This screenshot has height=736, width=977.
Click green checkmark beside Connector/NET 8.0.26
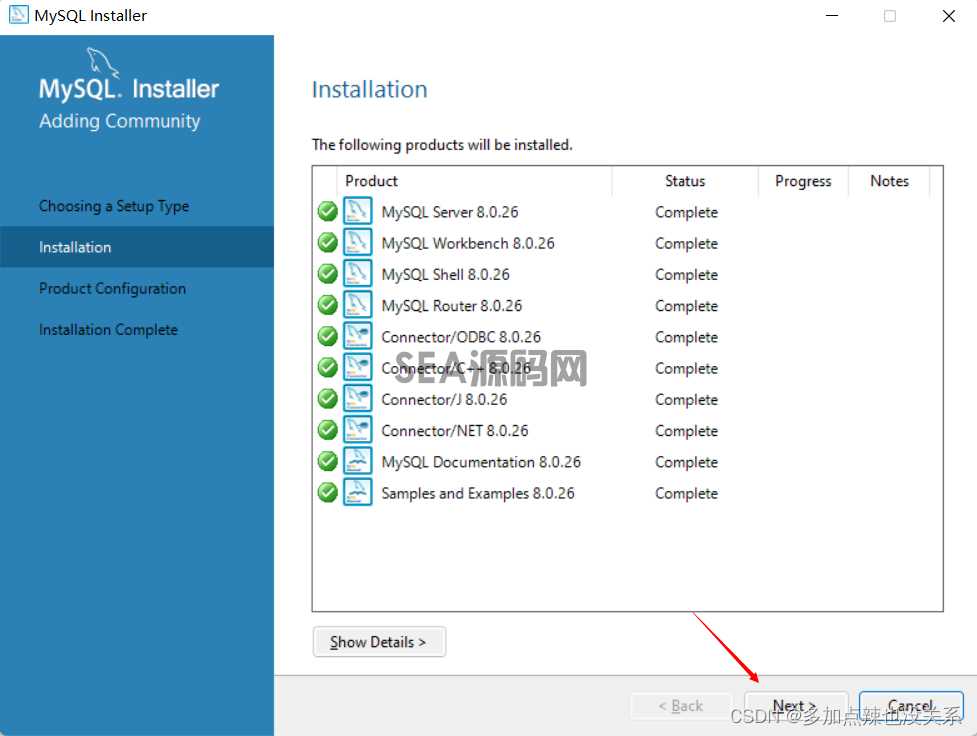tap(327, 429)
